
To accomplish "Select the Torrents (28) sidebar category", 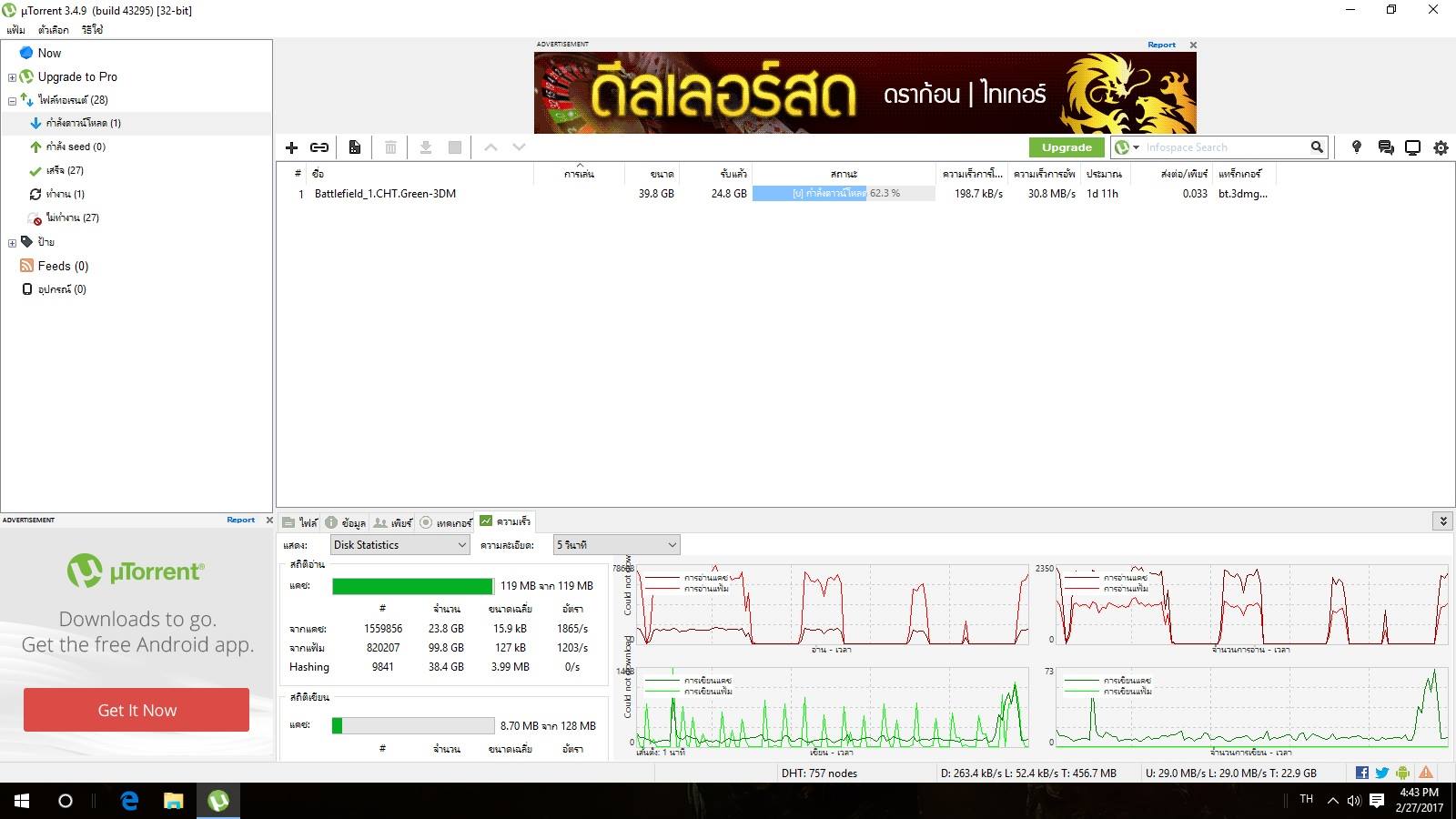I will (x=73, y=100).
